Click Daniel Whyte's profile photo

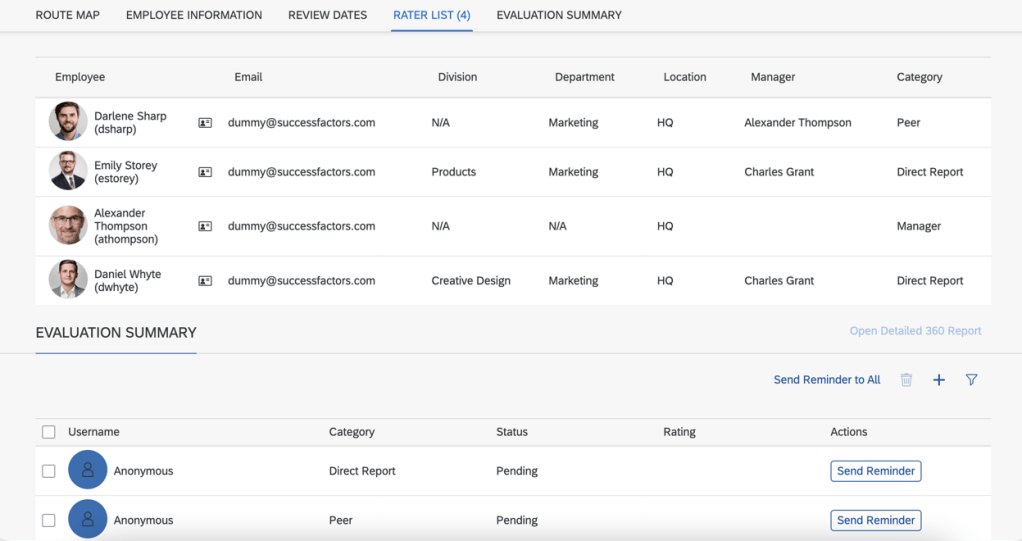click(x=68, y=280)
